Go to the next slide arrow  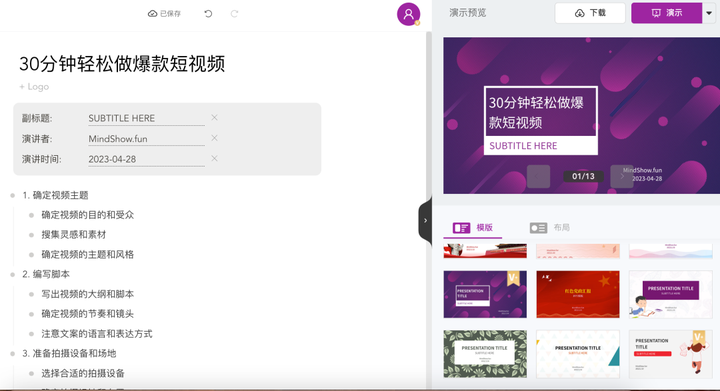click(622, 176)
